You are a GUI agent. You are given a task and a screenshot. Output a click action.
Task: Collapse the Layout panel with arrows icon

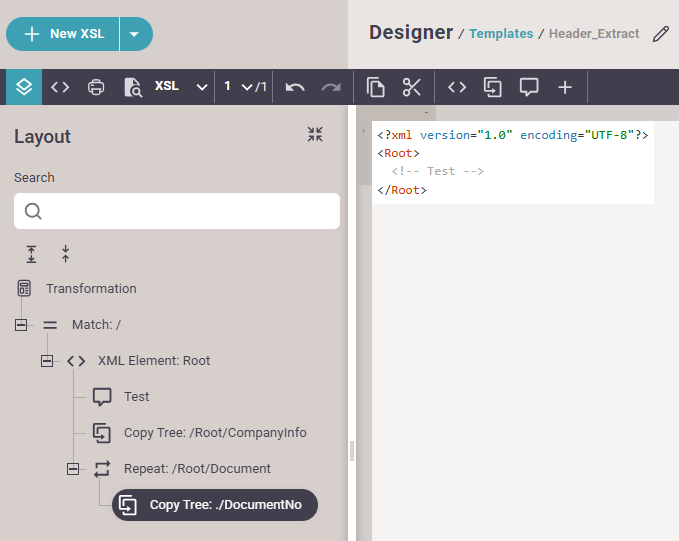click(x=315, y=135)
